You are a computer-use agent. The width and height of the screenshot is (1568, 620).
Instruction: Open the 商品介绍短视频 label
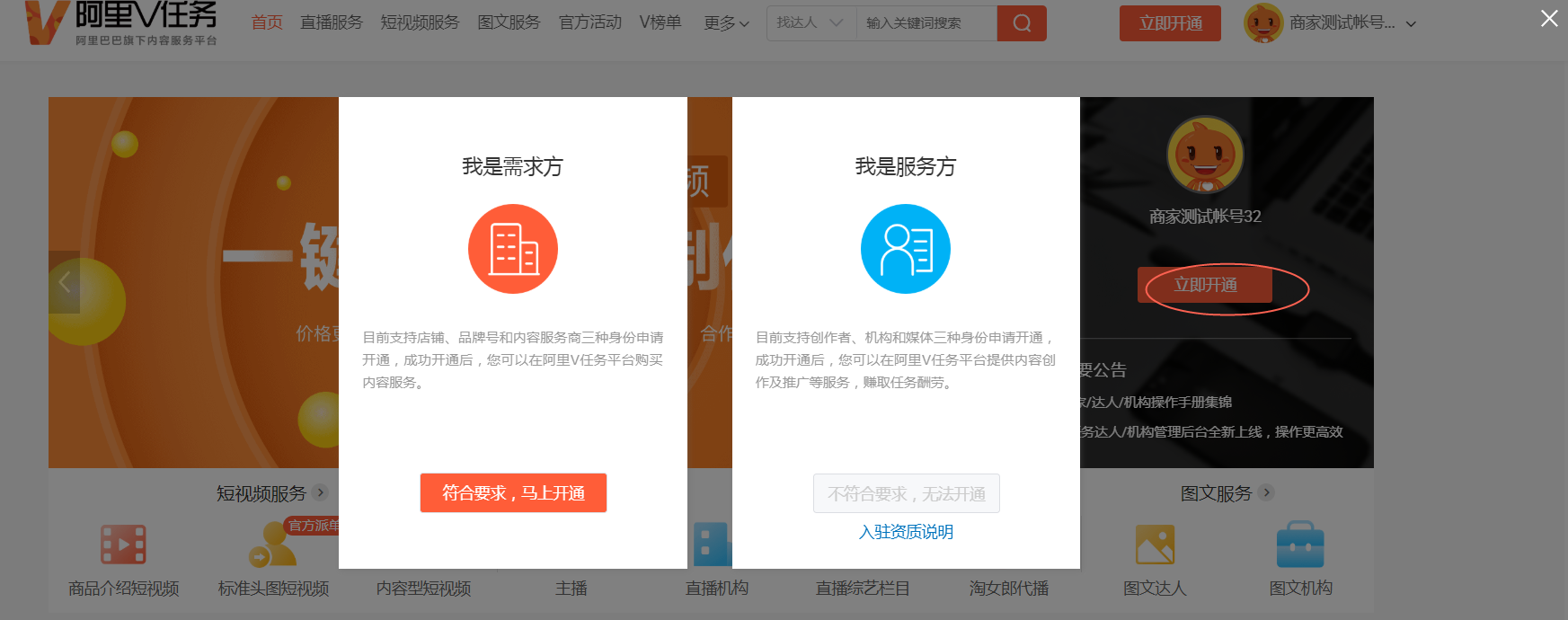pyautogui.click(x=124, y=589)
